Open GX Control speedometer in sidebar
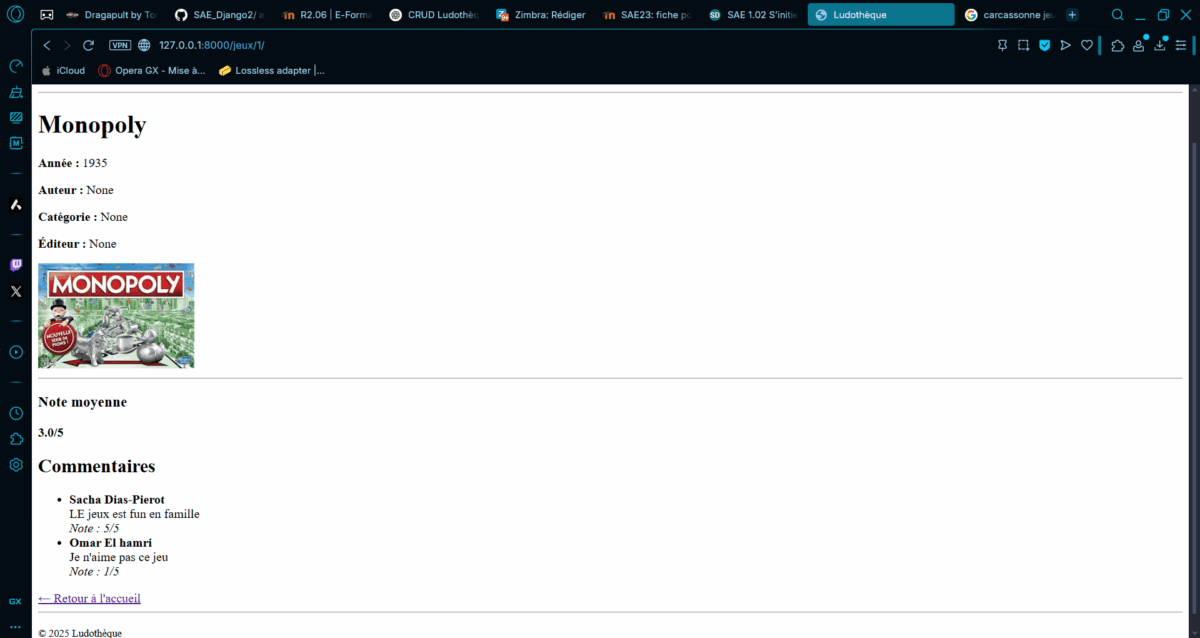This screenshot has width=1200, height=638. 16,66
